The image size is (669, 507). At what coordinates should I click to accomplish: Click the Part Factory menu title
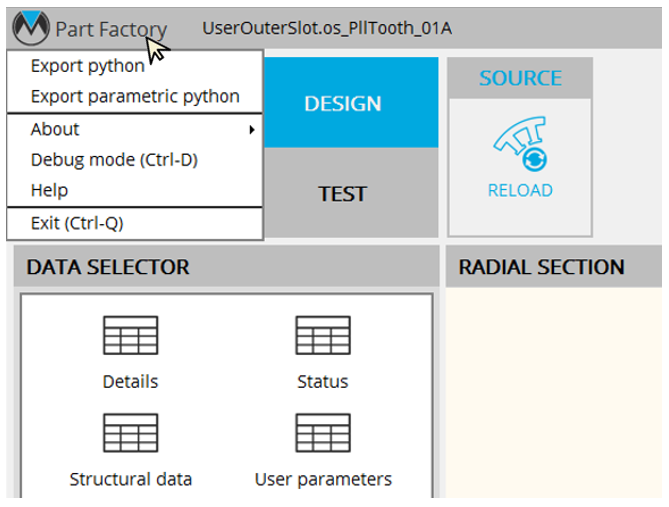pyautogui.click(x=111, y=30)
